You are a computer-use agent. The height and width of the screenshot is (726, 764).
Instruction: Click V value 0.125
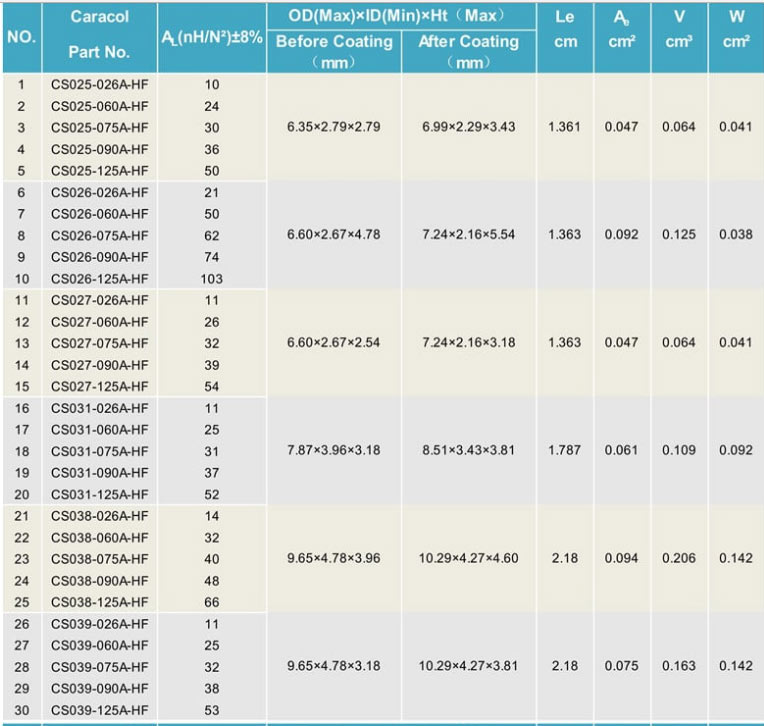(679, 234)
